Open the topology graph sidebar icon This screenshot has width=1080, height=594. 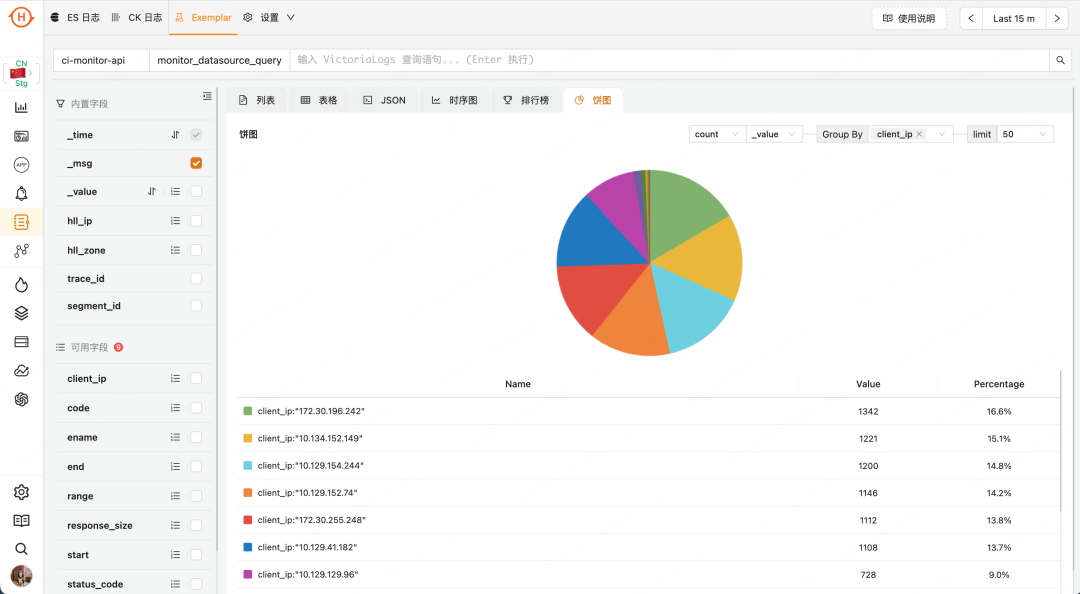point(21,251)
